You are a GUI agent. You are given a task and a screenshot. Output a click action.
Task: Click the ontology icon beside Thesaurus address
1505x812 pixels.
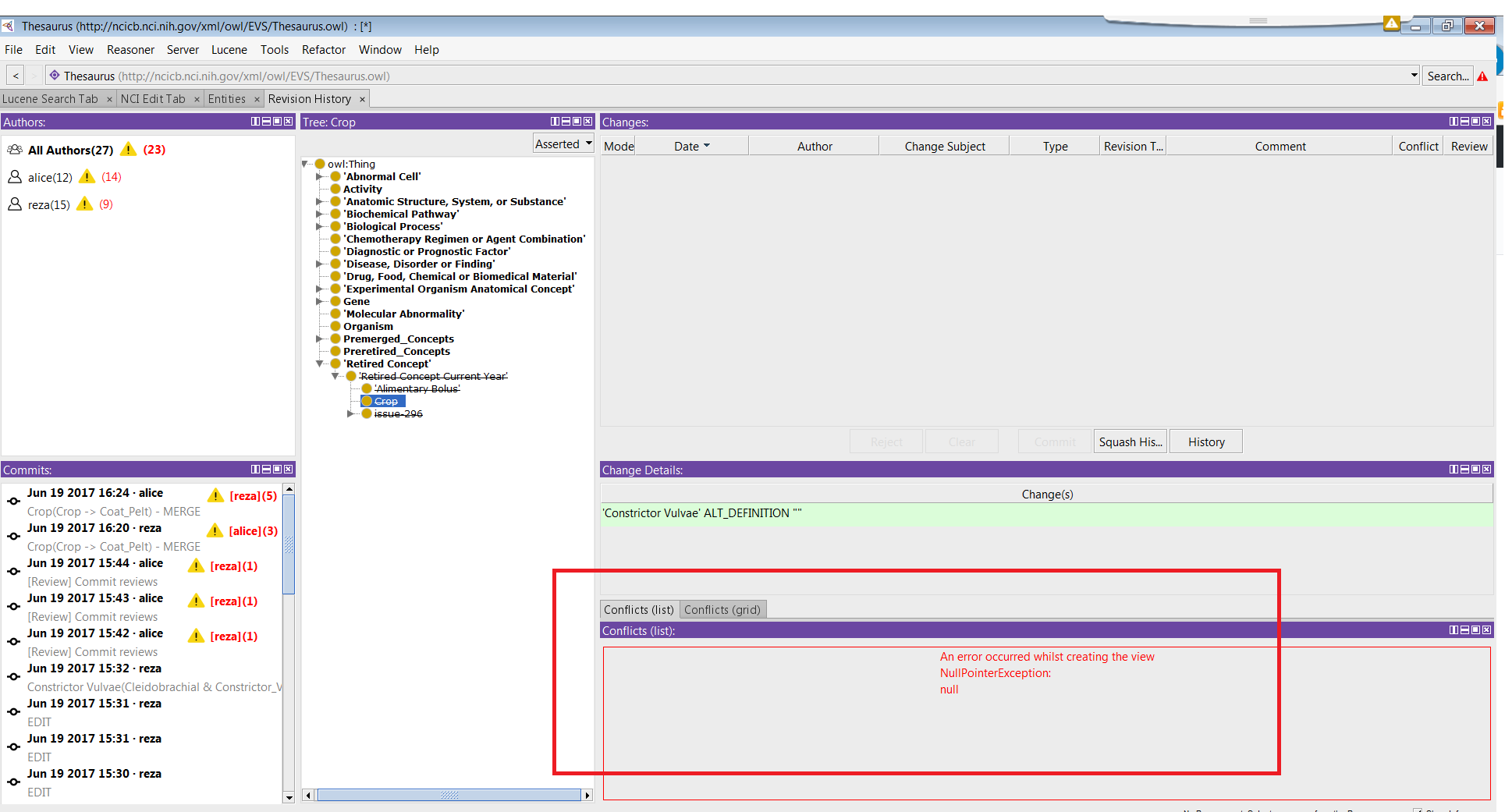pos(55,76)
